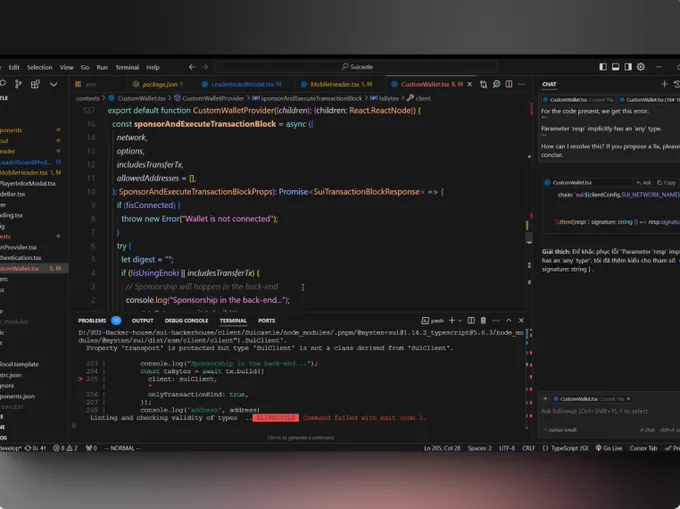
Task: Start a new chat with plus icon
Action: click(664, 84)
